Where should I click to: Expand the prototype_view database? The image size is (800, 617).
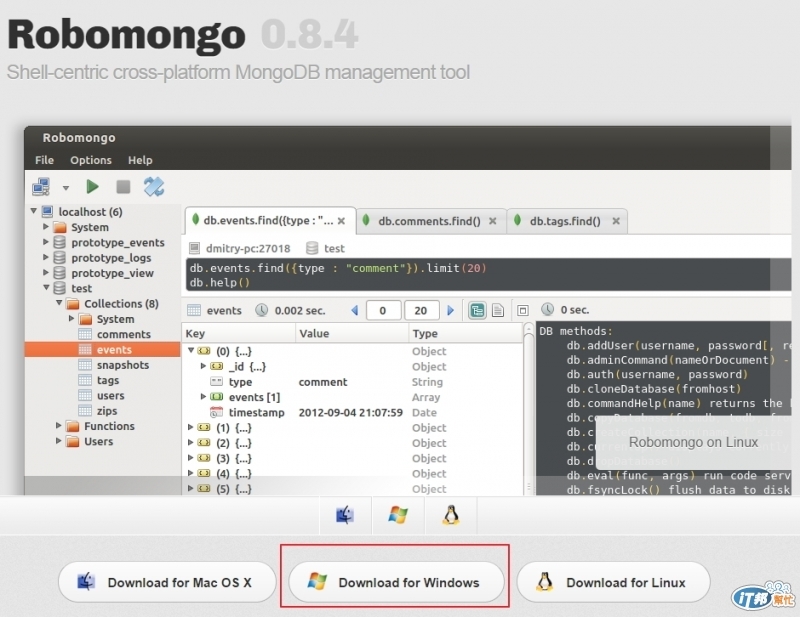(46, 272)
